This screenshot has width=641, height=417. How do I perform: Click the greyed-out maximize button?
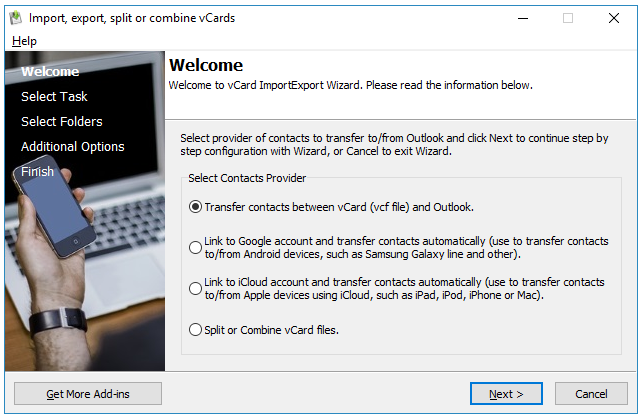coord(567,18)
